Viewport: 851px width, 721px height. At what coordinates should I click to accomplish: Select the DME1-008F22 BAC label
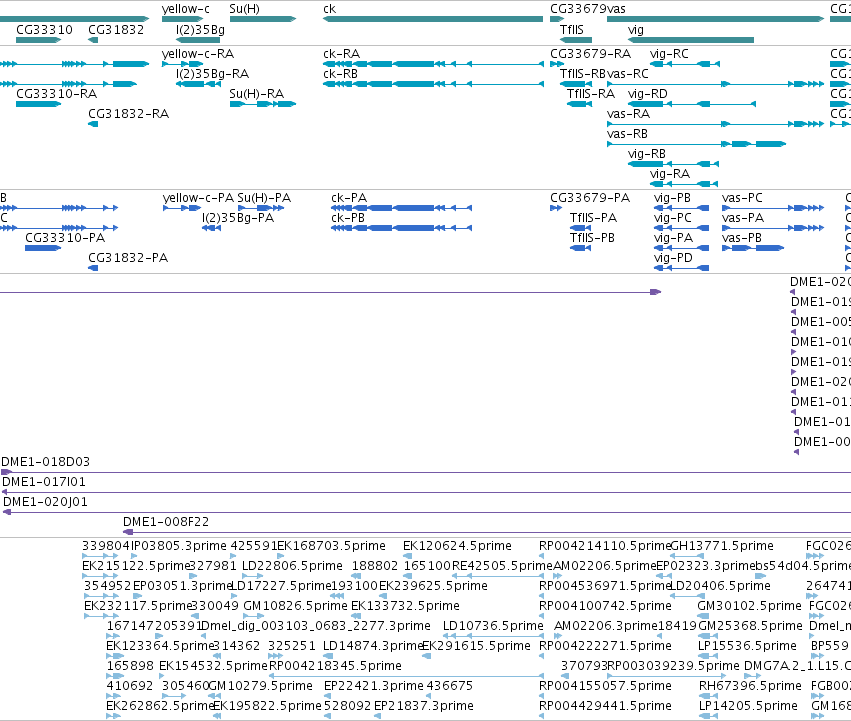click(x=166, y=523)
